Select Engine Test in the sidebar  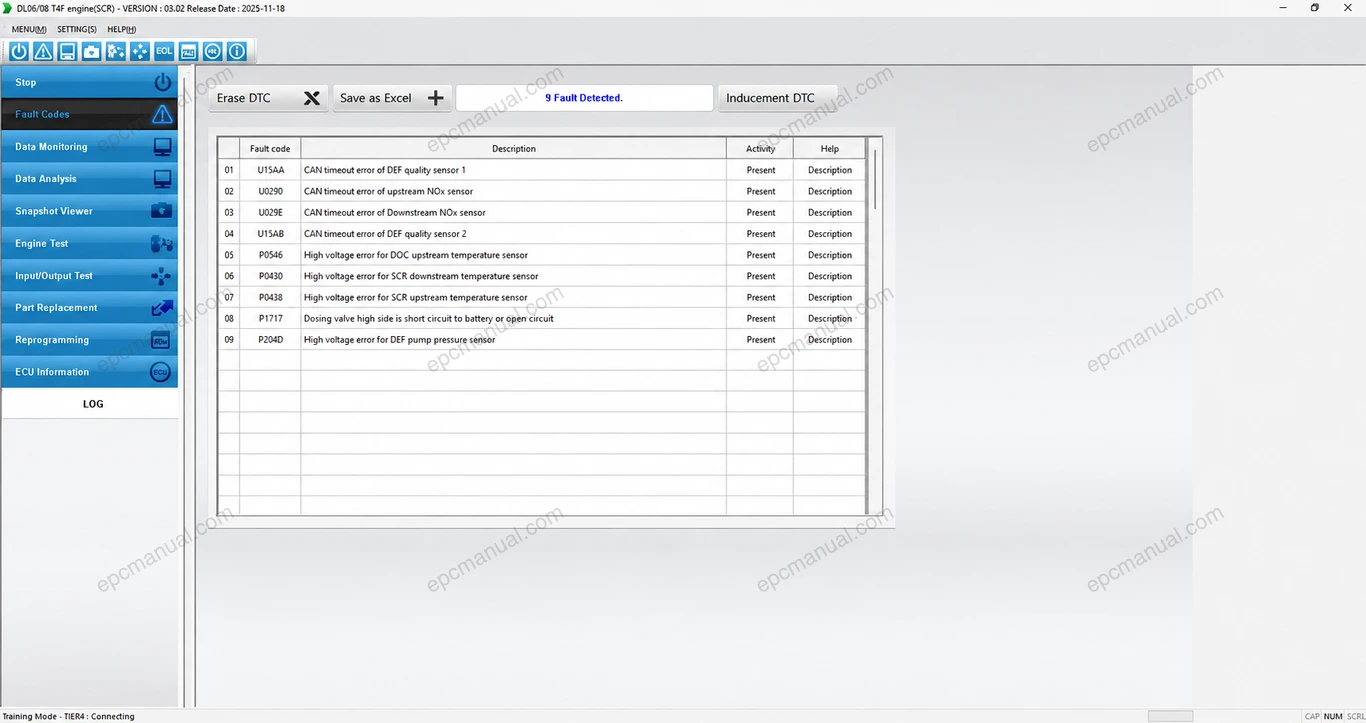tap(90, 243)
